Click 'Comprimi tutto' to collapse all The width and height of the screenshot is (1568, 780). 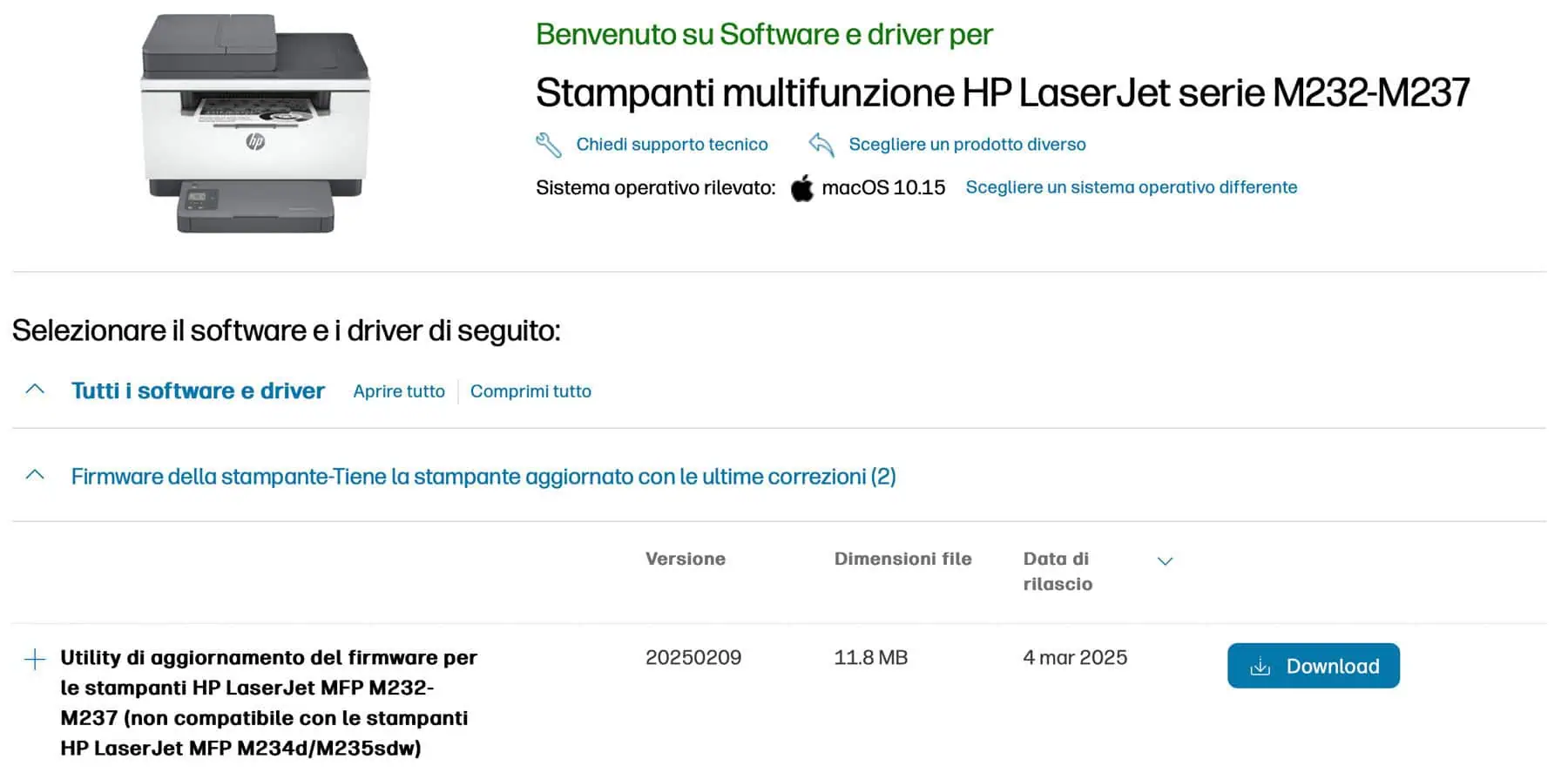(531, 391)
